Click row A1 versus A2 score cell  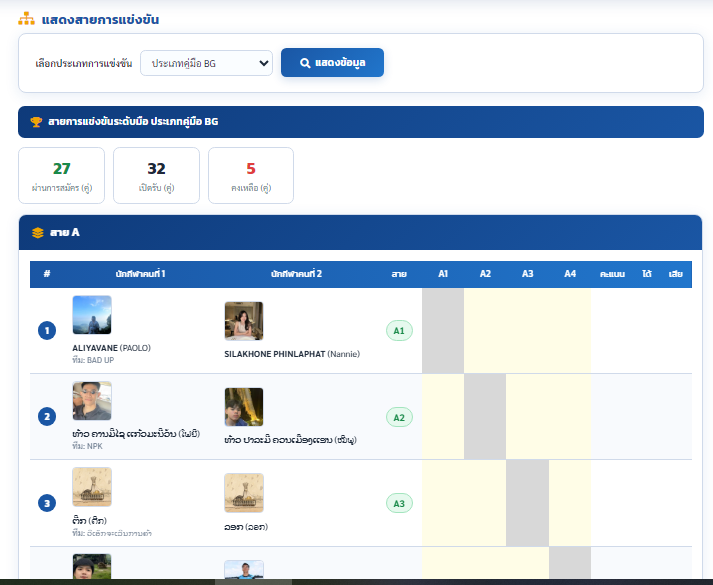click(485, 330)
